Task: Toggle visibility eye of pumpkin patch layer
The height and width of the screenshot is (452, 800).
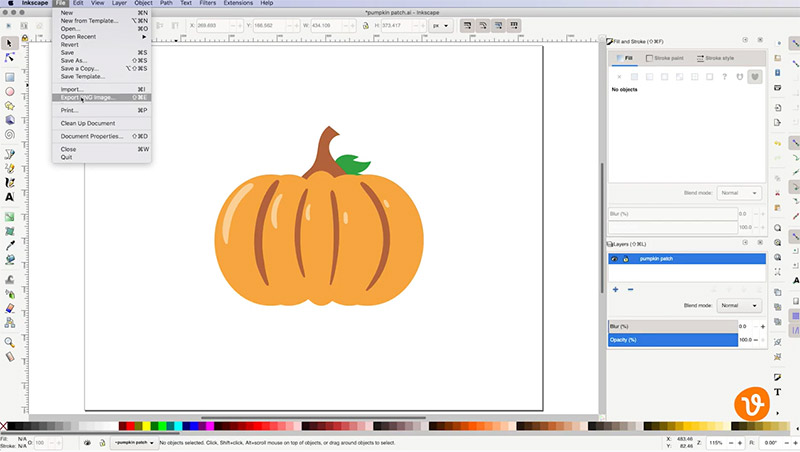Action: click(x=614, y=259)
